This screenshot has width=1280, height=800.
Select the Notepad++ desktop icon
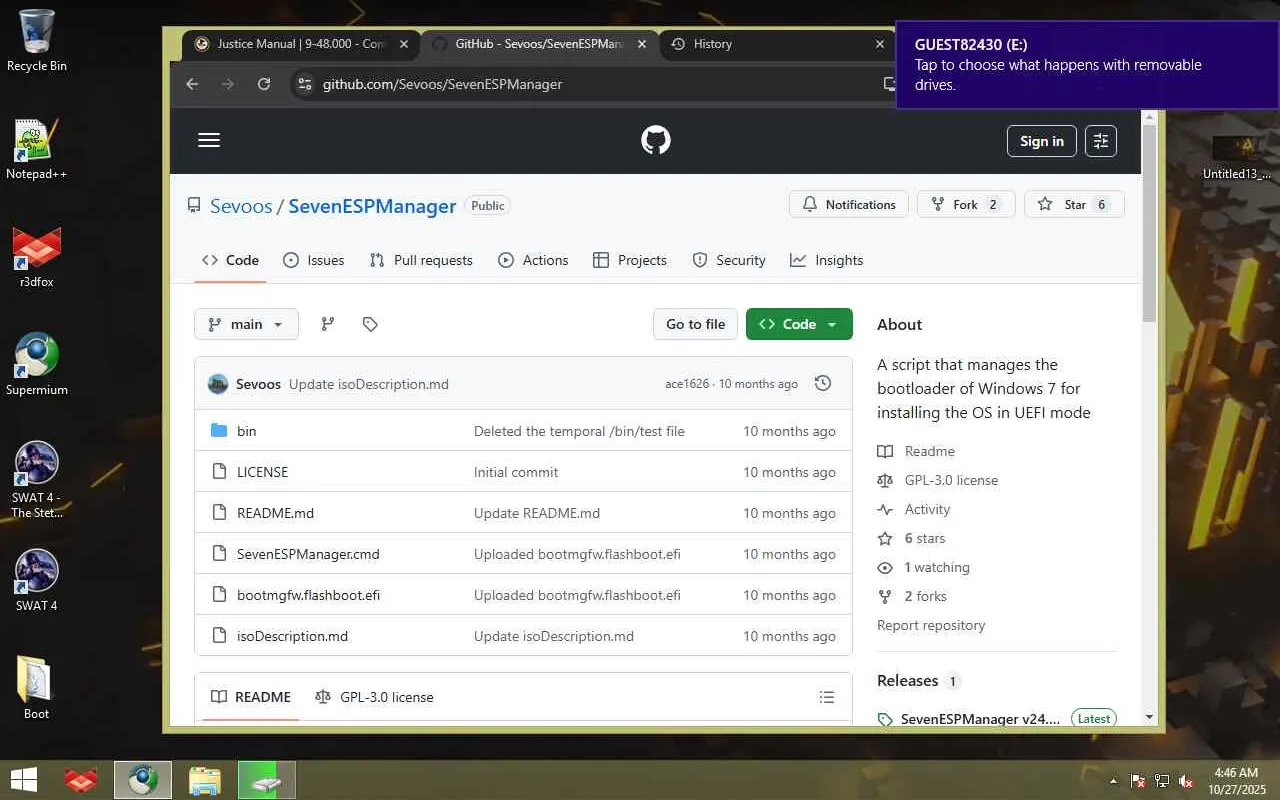click(x=37, y=149)
